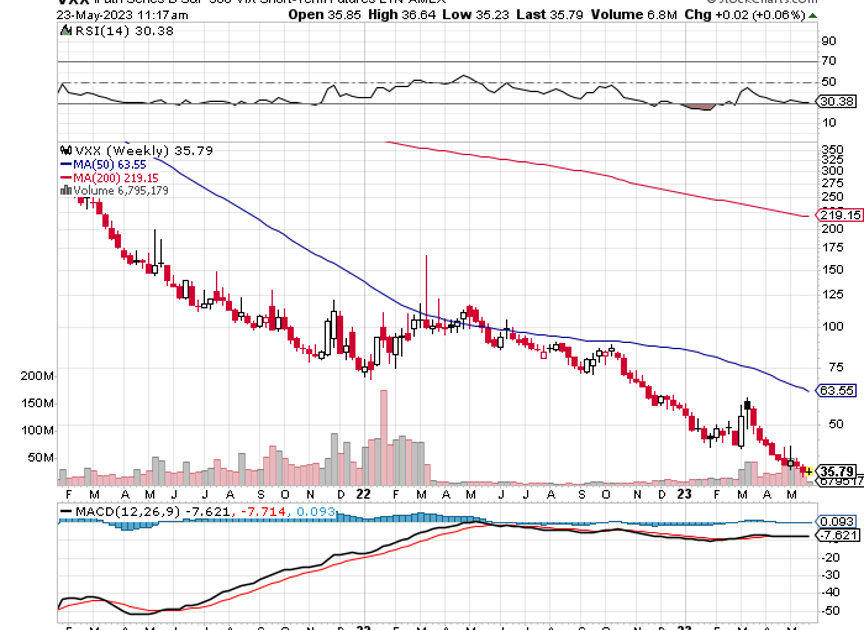This screenshot has width=864, height=630.
Task: Click the volume bars icon in legend
Action: click(x=66, y=190)
